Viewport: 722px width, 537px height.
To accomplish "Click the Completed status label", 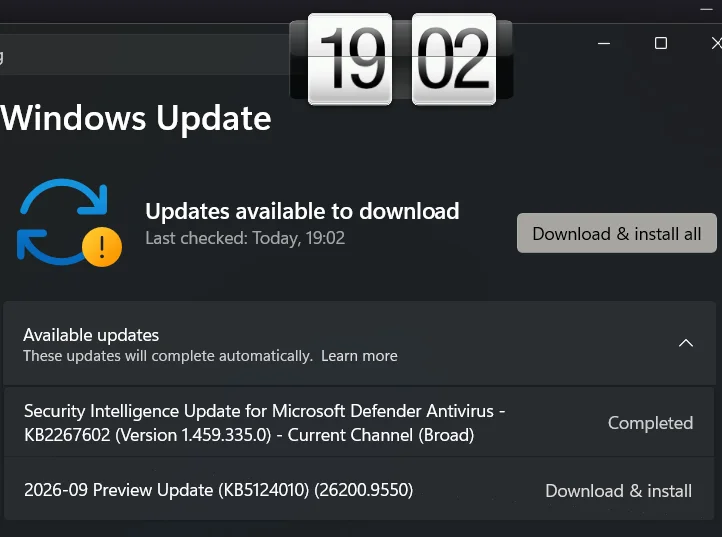I will [650, 423].
